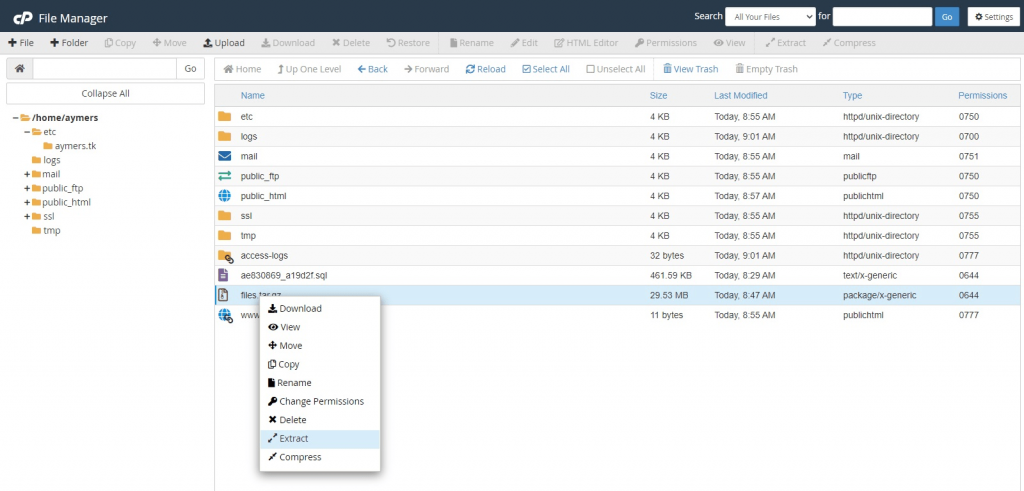Screen dimensions: 1024x491
Task: Open the All Your Files search dropdown
Action: click(x=769, y=17)
